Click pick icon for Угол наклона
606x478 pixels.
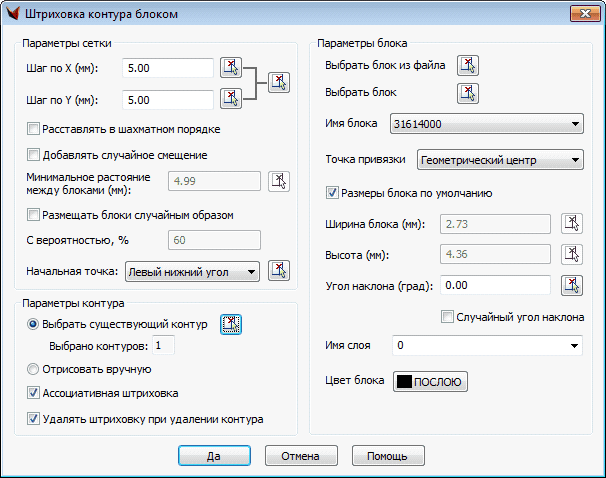pyautogui.click(x=571, y=285)
